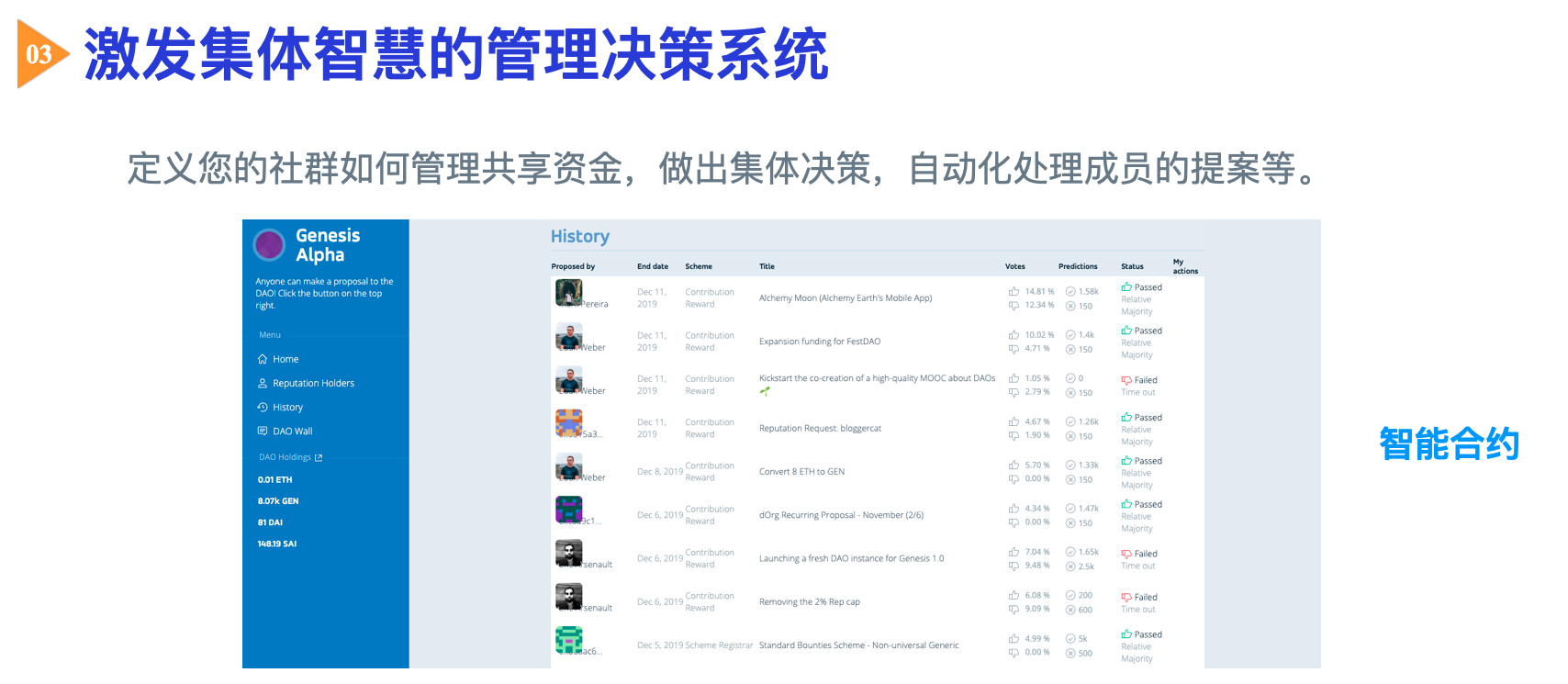Open dOrg Recurring Proposal - November (2/6)
The width and height of the screenshot is (1568, 684).
coord(841,515)
